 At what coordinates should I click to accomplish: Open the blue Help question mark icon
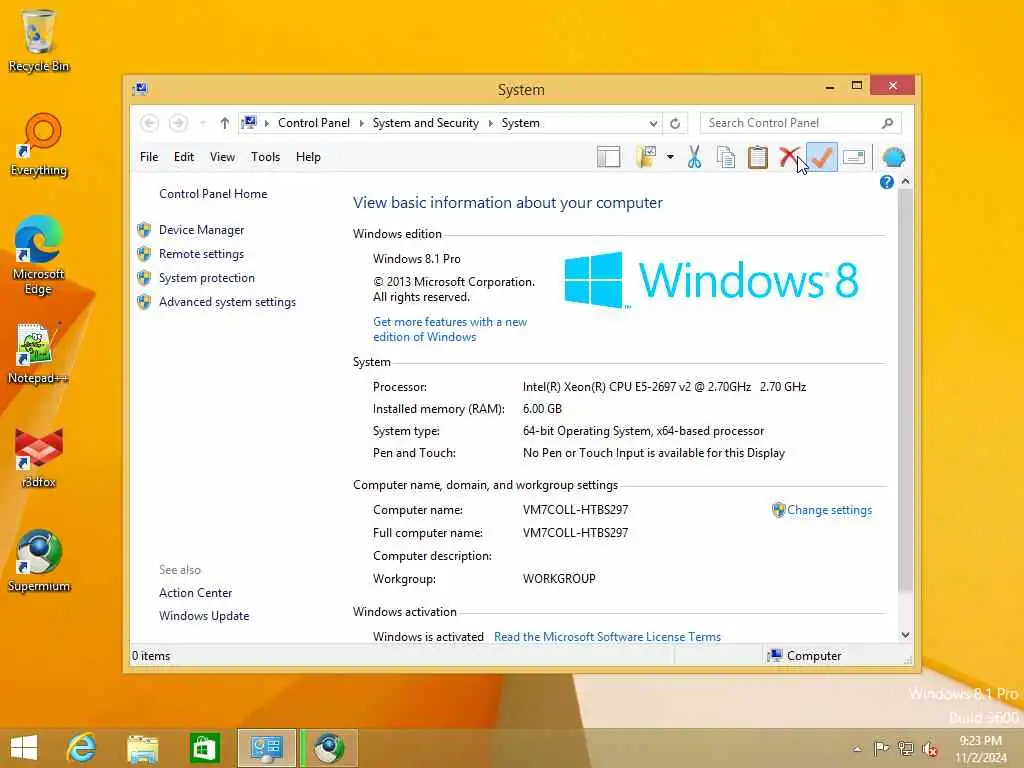coord(886,182)
